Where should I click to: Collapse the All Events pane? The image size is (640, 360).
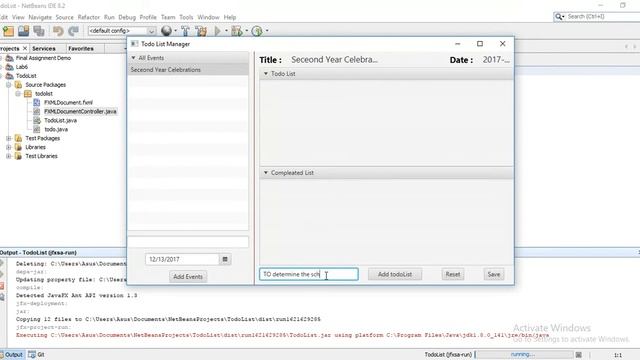133,58
